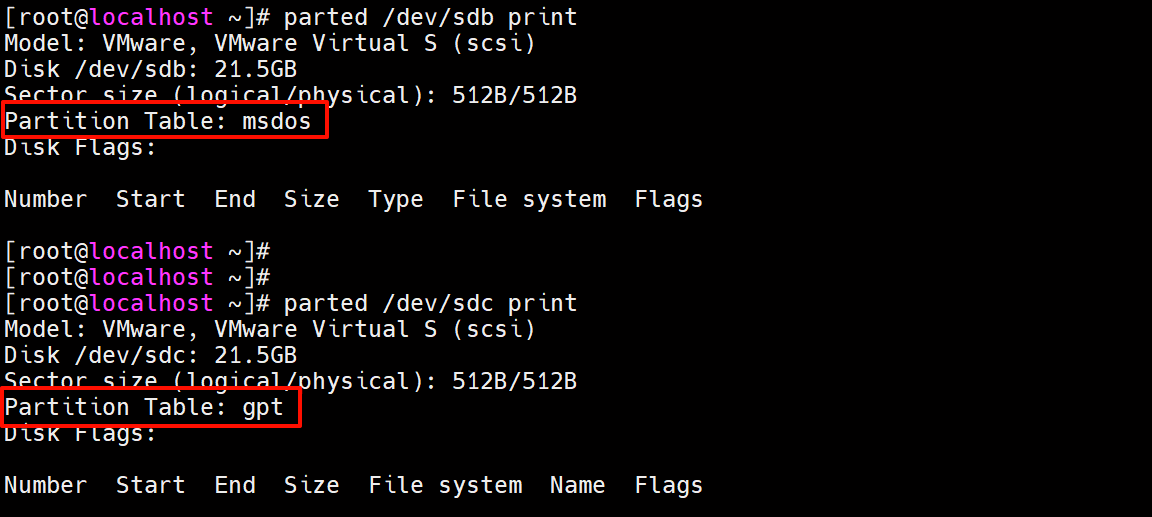
Task: Click the first empty root@localhost prompt line
Action: coord(137,251)
